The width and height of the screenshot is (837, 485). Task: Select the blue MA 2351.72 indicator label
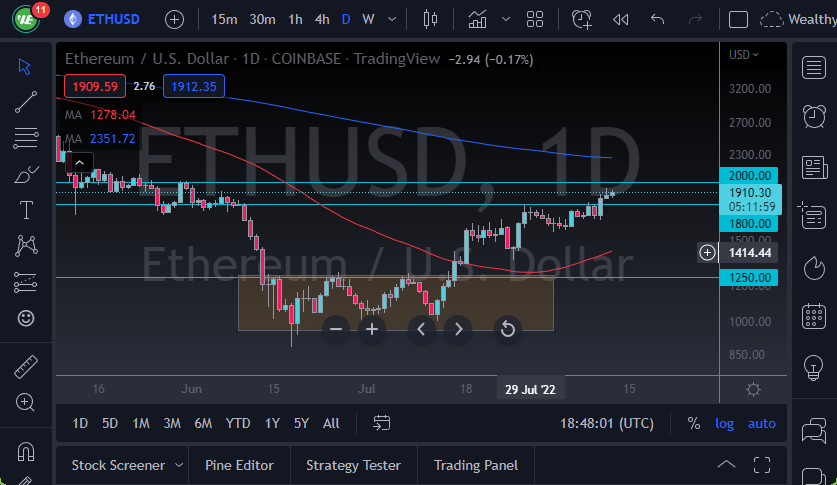(100, 139)
